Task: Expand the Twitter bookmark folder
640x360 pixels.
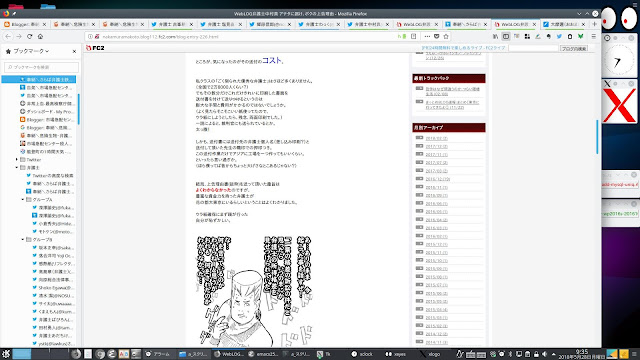Action: (17, 160)
